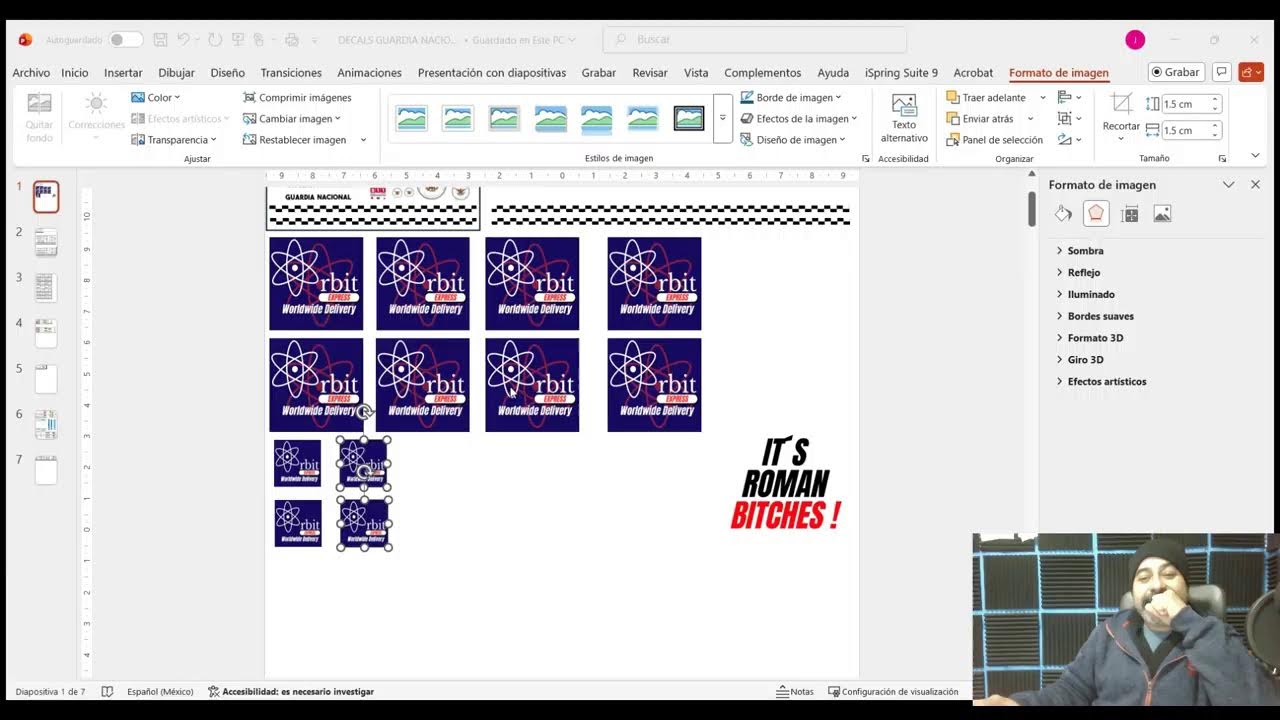Click in the Buscar search box
Image resolution: width=1280 pixels, height=720 pixels.
755,39
